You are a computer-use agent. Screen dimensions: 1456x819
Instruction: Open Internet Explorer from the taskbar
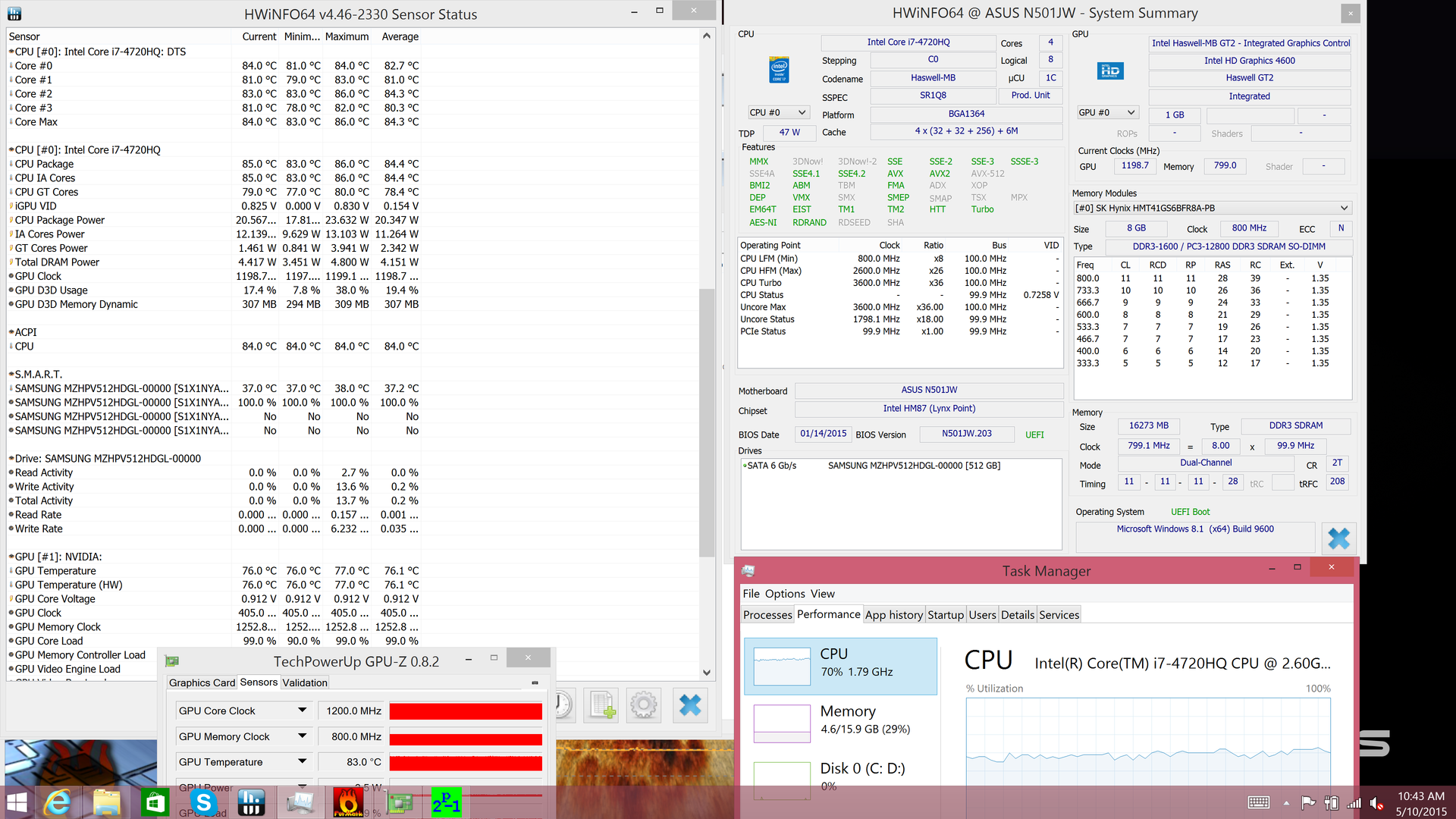[x=58, y=802]
